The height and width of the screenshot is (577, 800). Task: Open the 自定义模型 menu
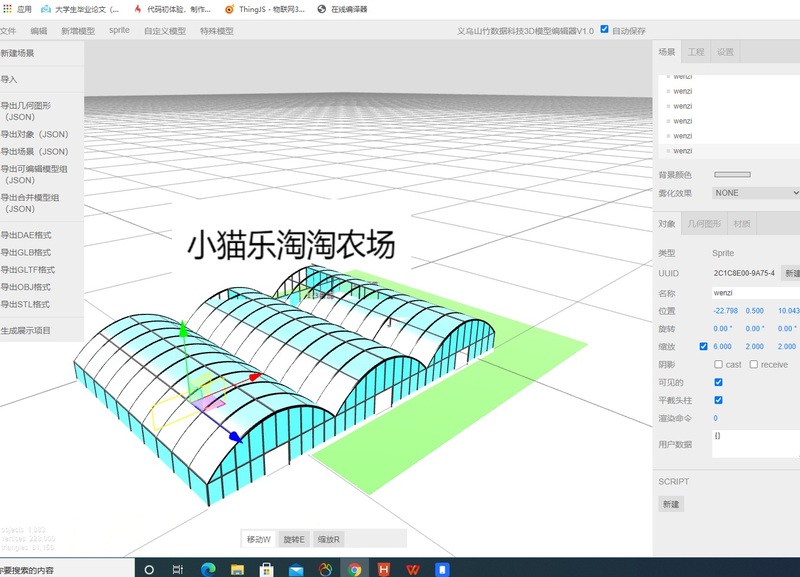coord(165,31)
